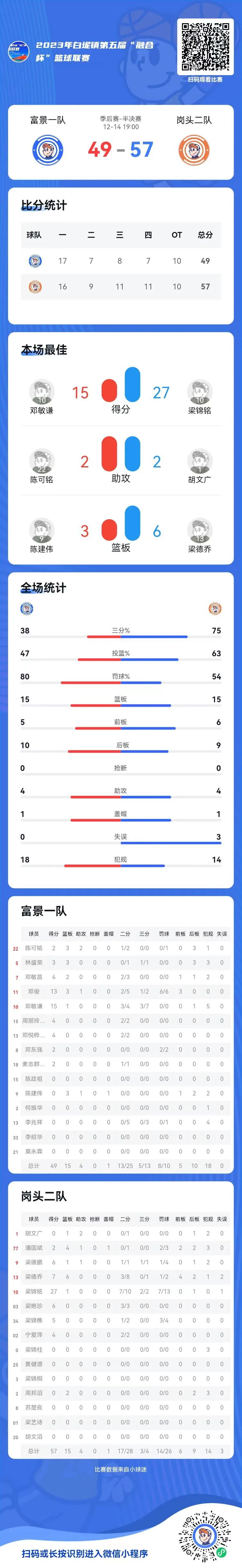
Task: Click the 得分 column header in 富景一队 table
Action: (x=54, y=934)
